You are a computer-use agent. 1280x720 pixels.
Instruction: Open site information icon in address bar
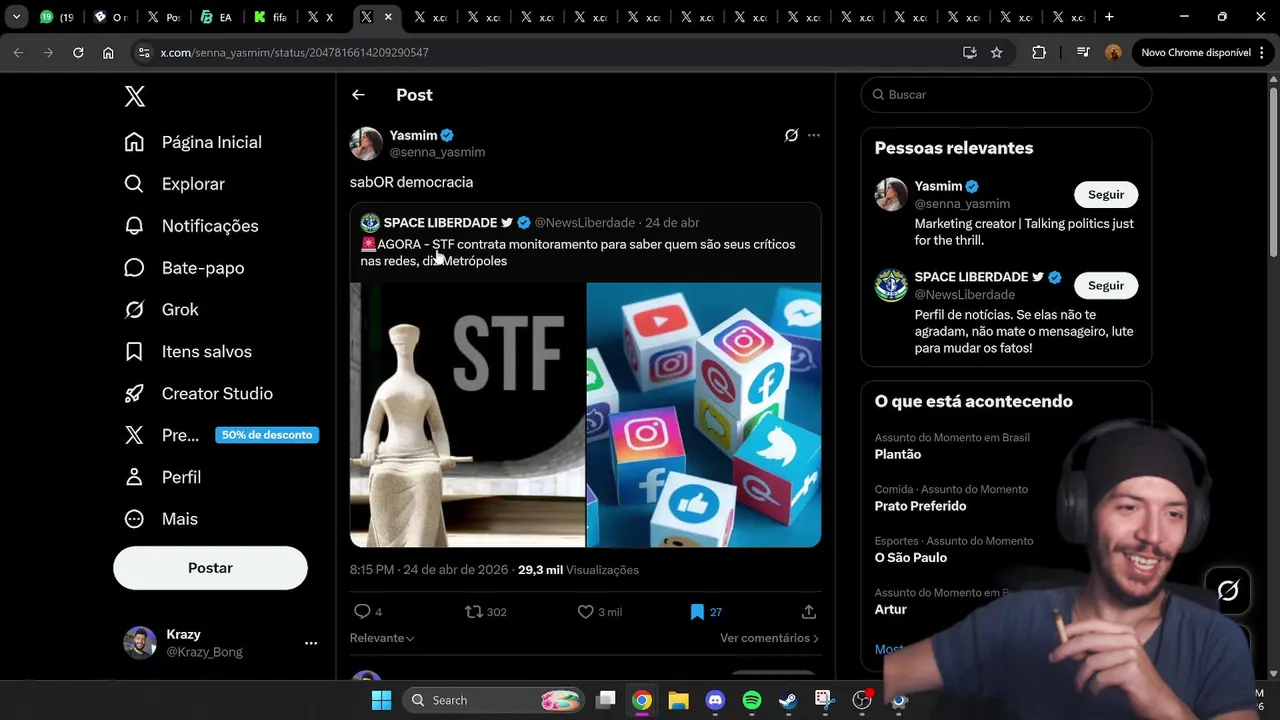[144, 52]
